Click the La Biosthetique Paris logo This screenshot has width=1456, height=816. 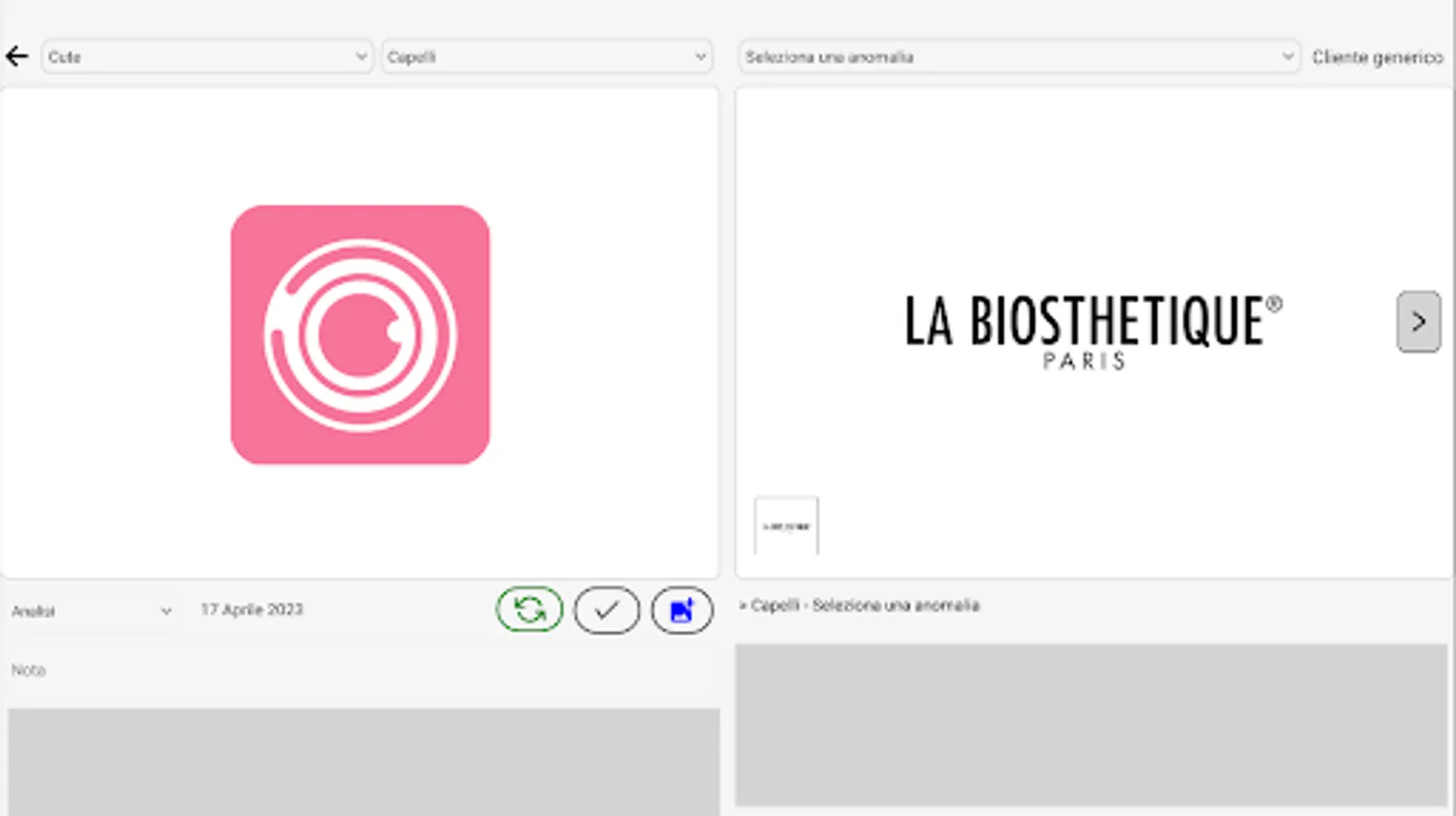tap(1093, 332)
